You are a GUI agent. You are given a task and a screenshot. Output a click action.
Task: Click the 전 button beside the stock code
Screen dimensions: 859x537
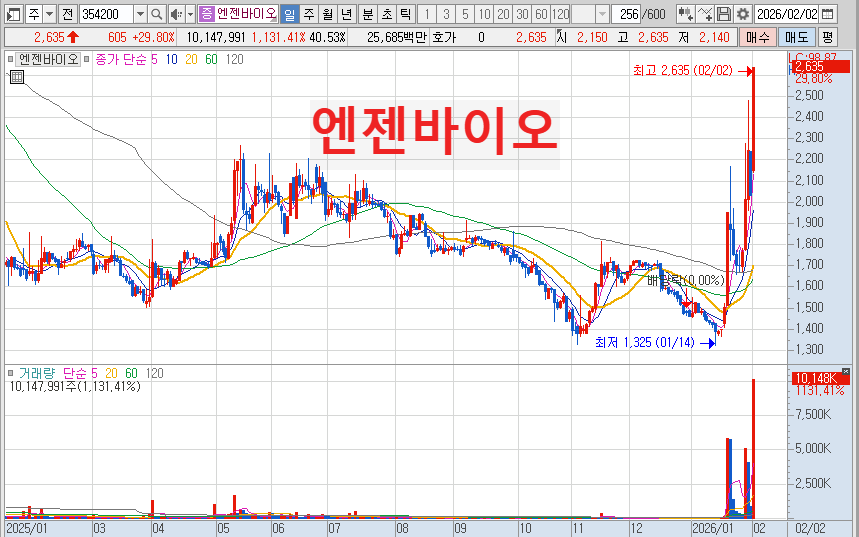[x=67, y=14]
